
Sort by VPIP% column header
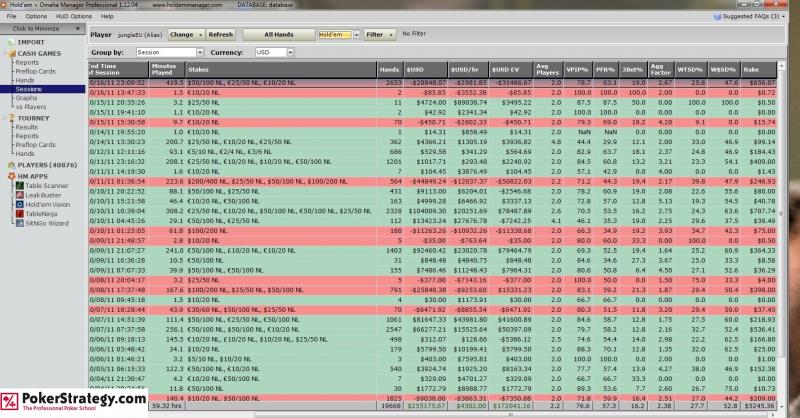578,69
